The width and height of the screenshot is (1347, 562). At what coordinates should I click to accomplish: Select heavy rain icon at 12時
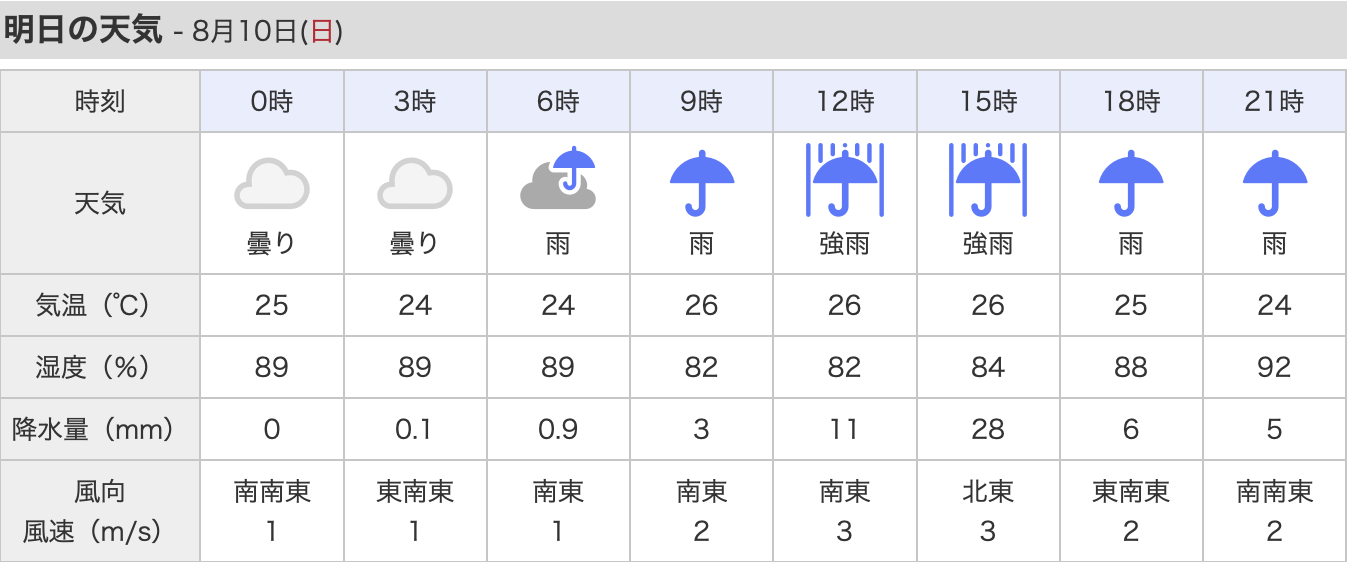(x=844, y=180)
